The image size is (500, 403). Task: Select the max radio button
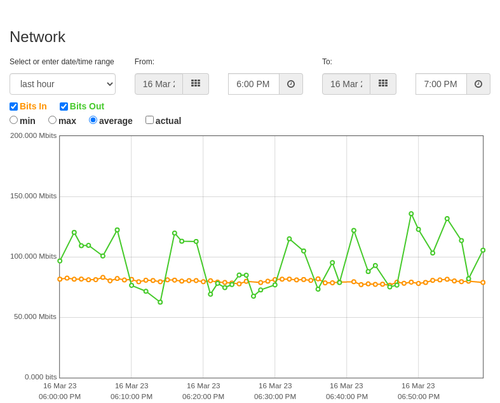point(52,120)
